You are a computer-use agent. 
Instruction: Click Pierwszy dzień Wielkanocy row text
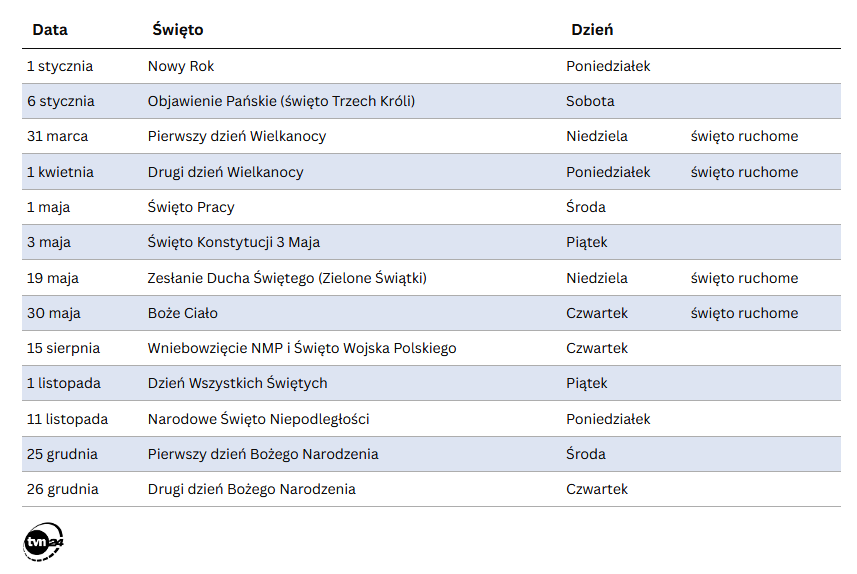(237, 136)
